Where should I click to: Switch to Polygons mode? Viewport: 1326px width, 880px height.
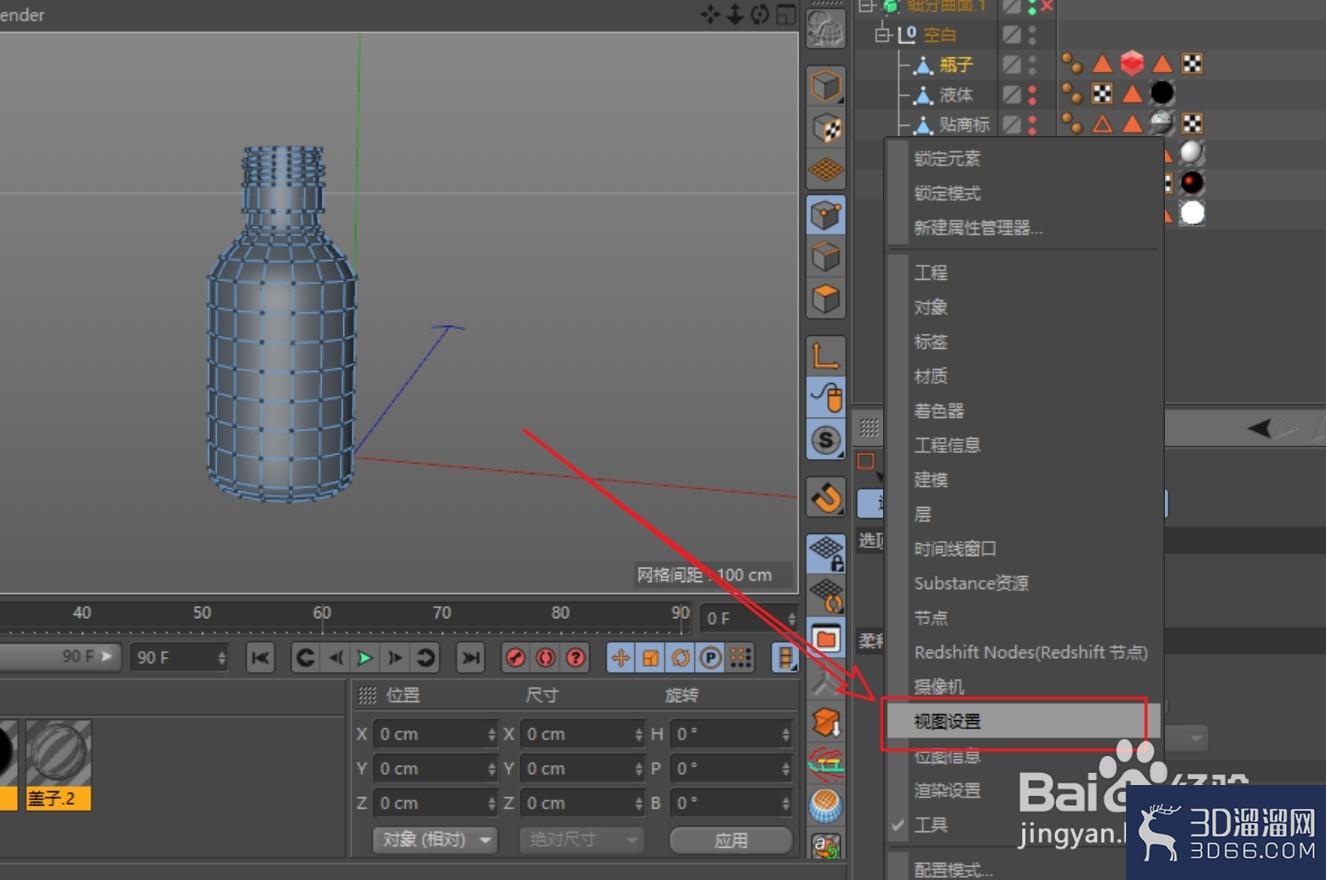[826, 298]
